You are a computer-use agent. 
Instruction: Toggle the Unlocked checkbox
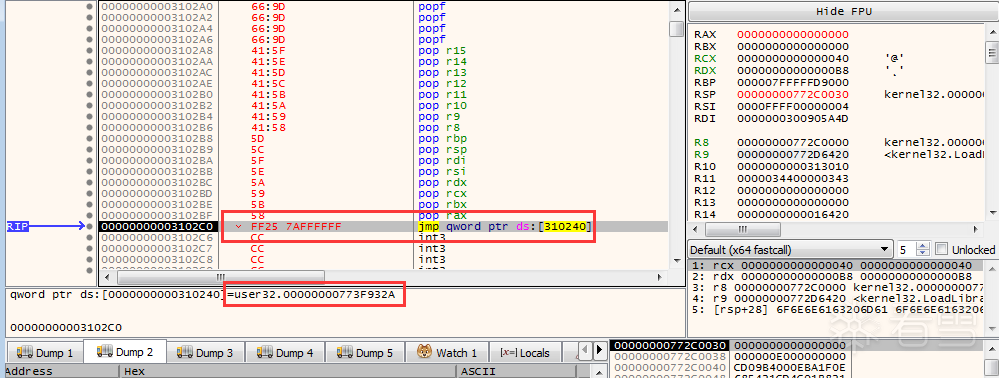click(942, 249)
